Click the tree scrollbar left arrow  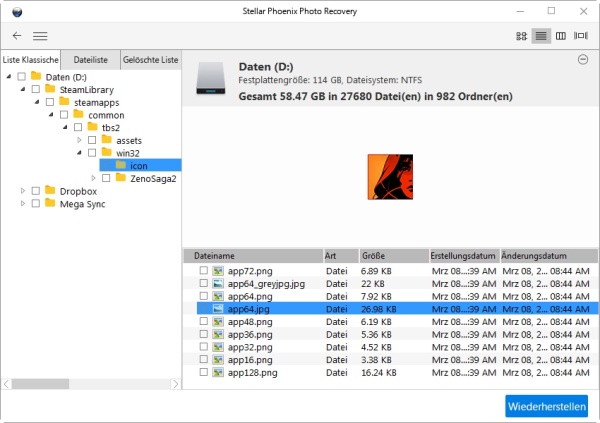coord(7,384)
